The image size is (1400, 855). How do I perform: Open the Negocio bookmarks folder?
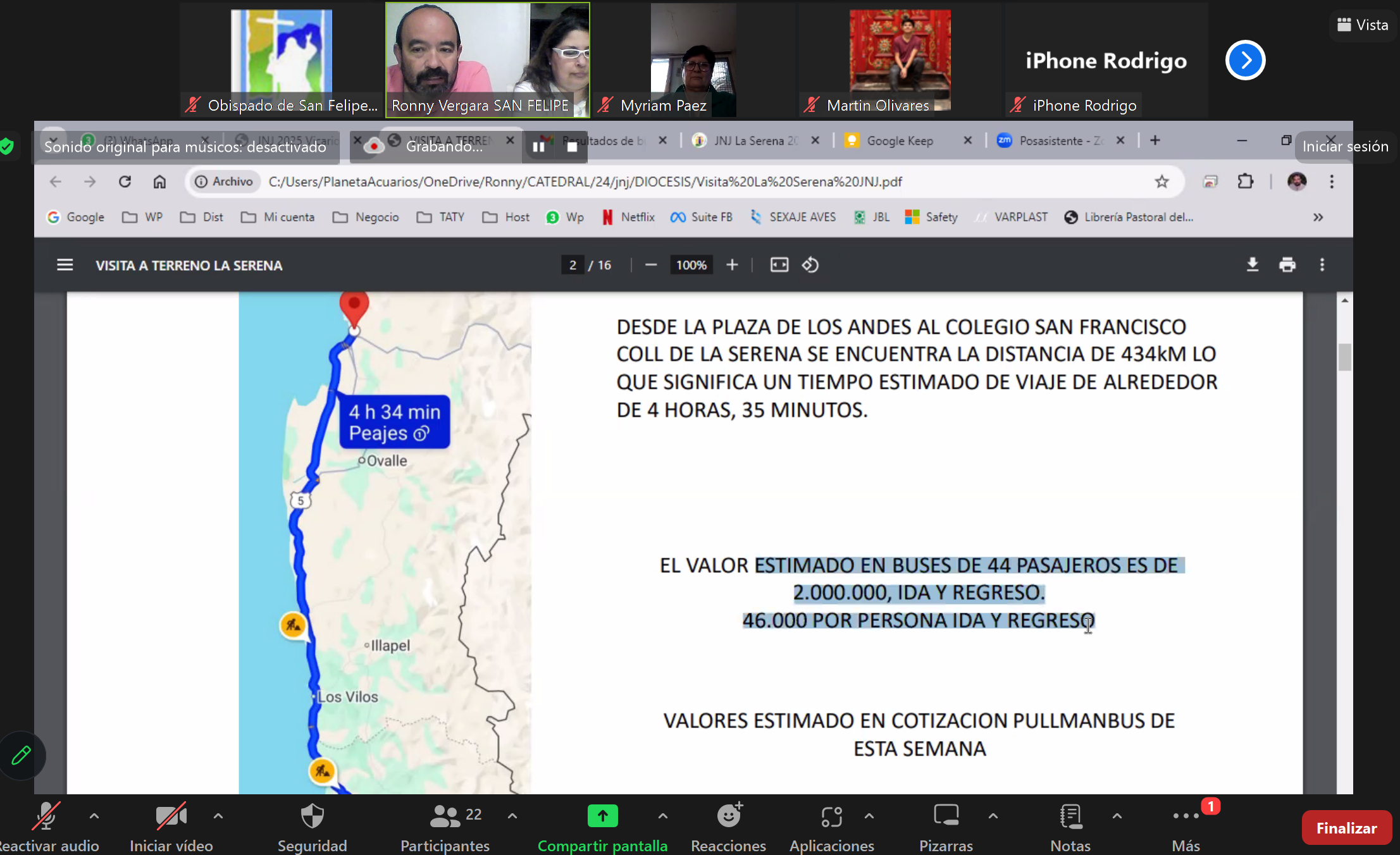(x=366, y=218)
